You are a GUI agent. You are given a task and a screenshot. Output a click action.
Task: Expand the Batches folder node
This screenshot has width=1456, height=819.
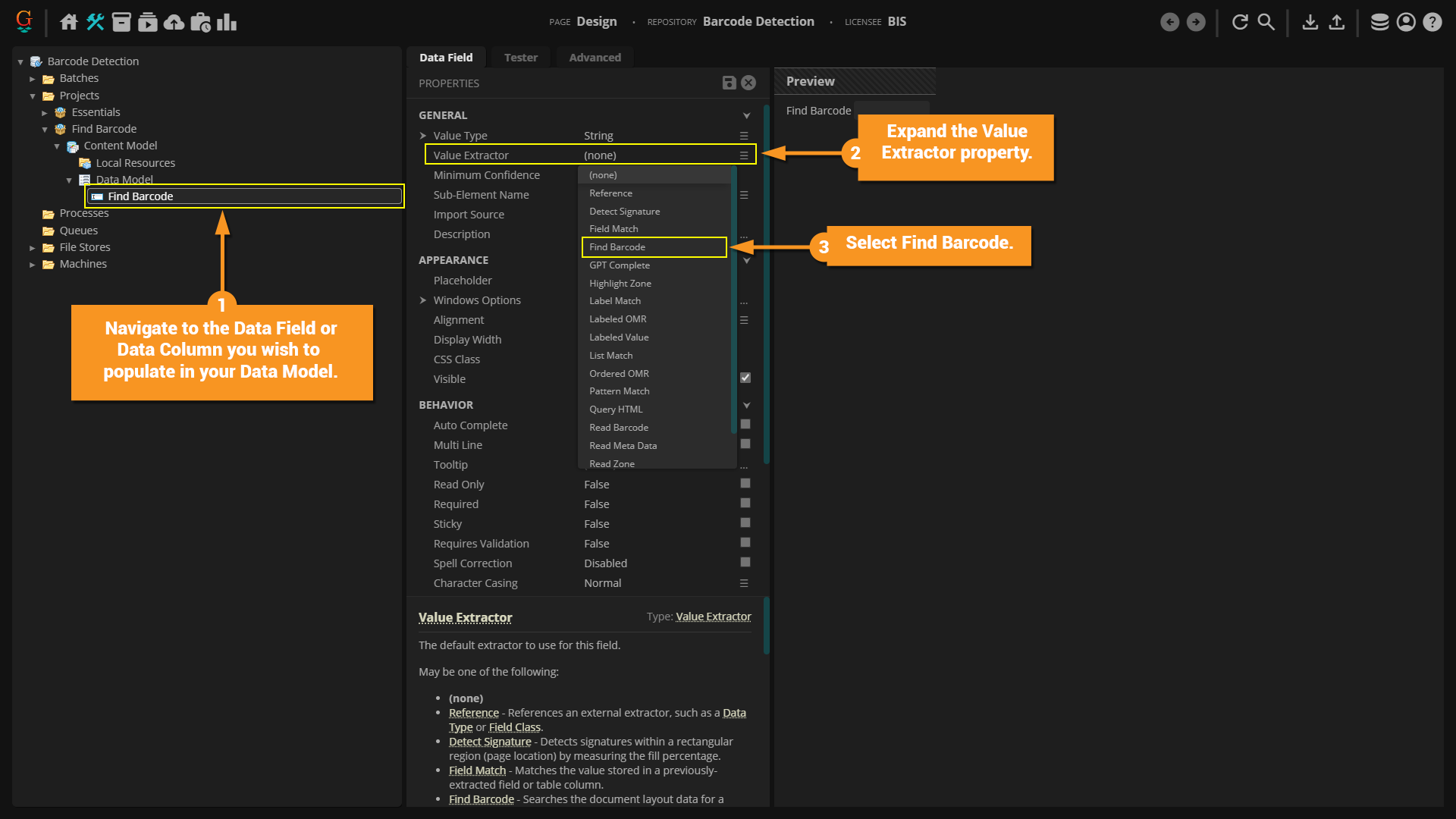pyautogui.click(x=33, y=79)
